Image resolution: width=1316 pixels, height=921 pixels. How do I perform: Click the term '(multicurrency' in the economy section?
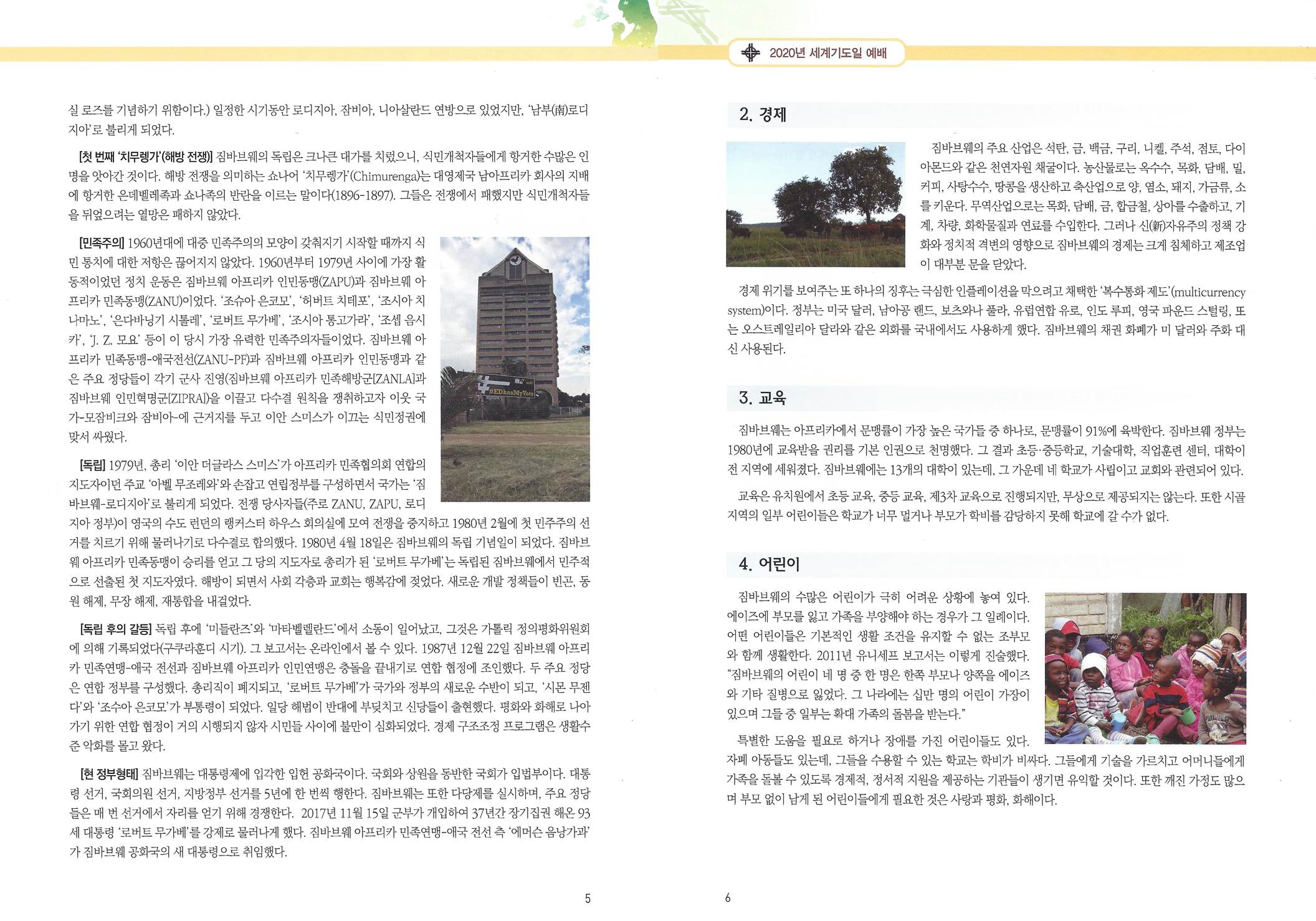coord(1208,292)
